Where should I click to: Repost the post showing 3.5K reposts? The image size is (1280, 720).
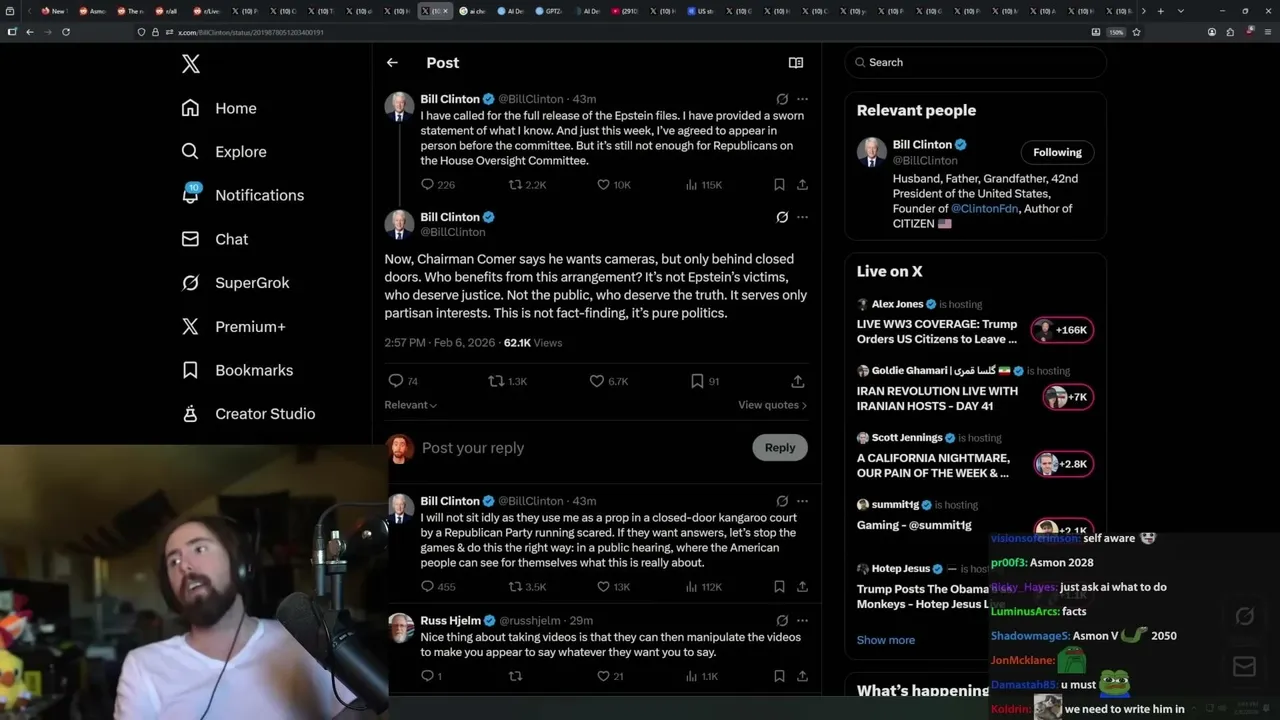click(x=527, y=587)
